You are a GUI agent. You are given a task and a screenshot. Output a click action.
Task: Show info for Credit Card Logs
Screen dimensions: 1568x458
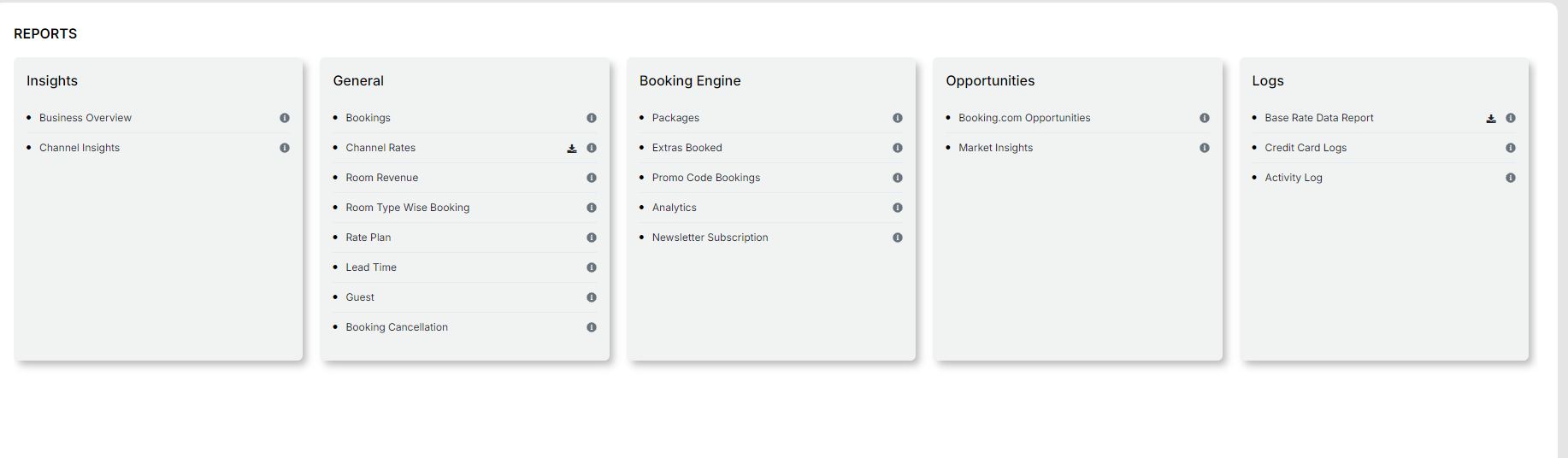(1511, 148)
